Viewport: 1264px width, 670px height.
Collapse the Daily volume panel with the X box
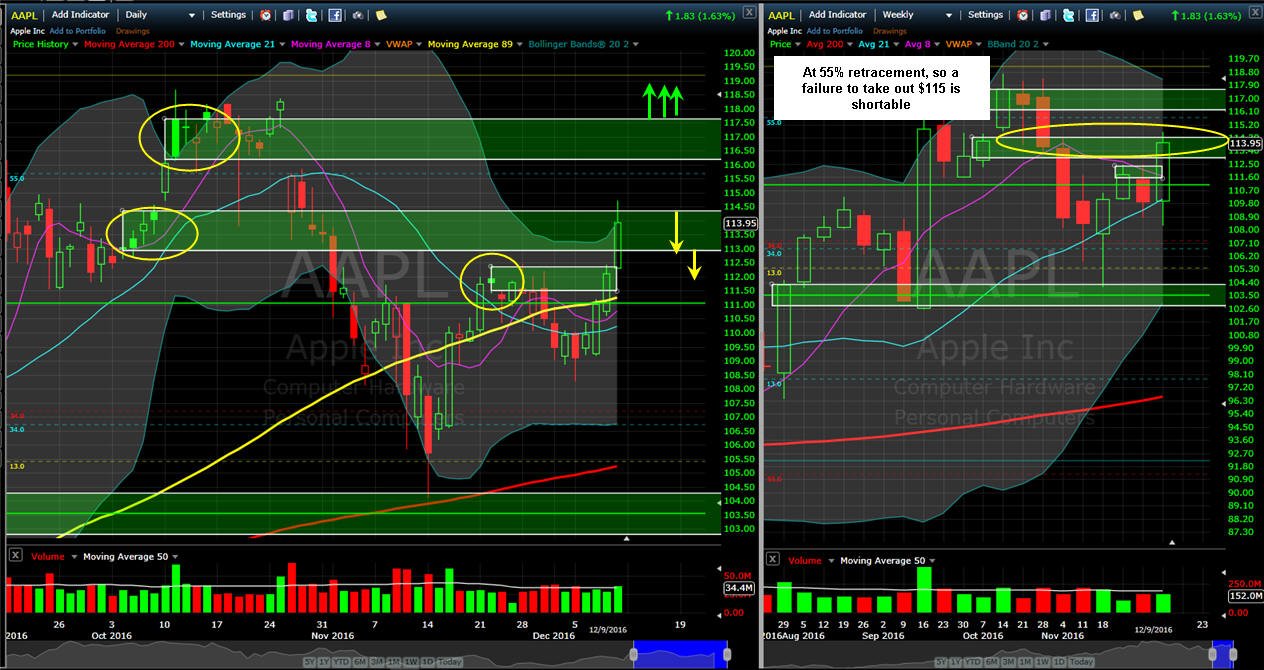(14, 555)
